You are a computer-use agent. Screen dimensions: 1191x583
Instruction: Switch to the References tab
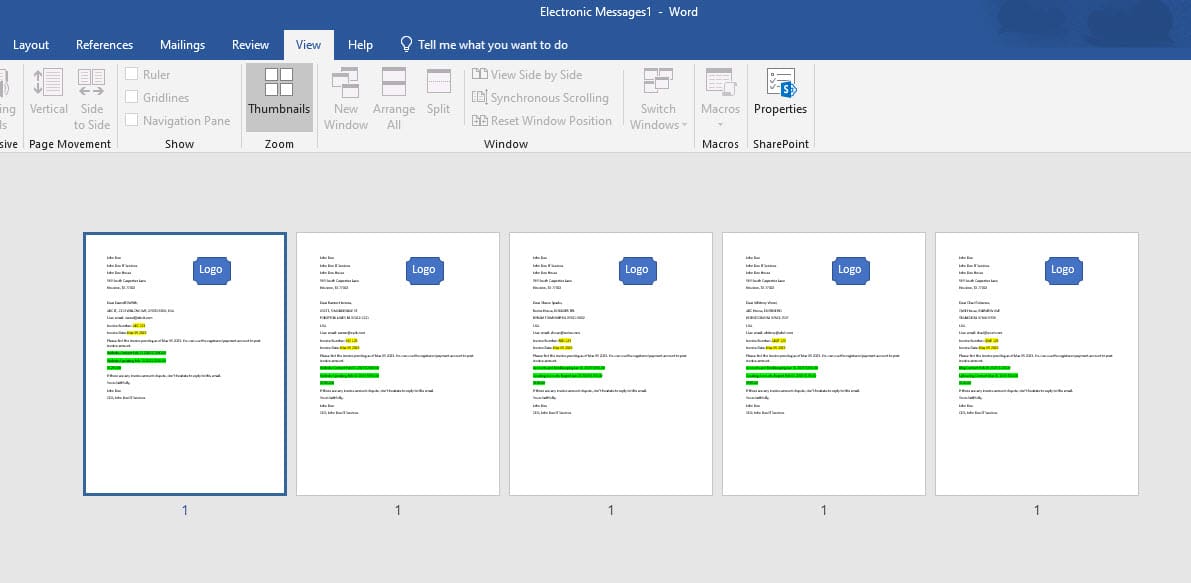(x=105, y=45)
